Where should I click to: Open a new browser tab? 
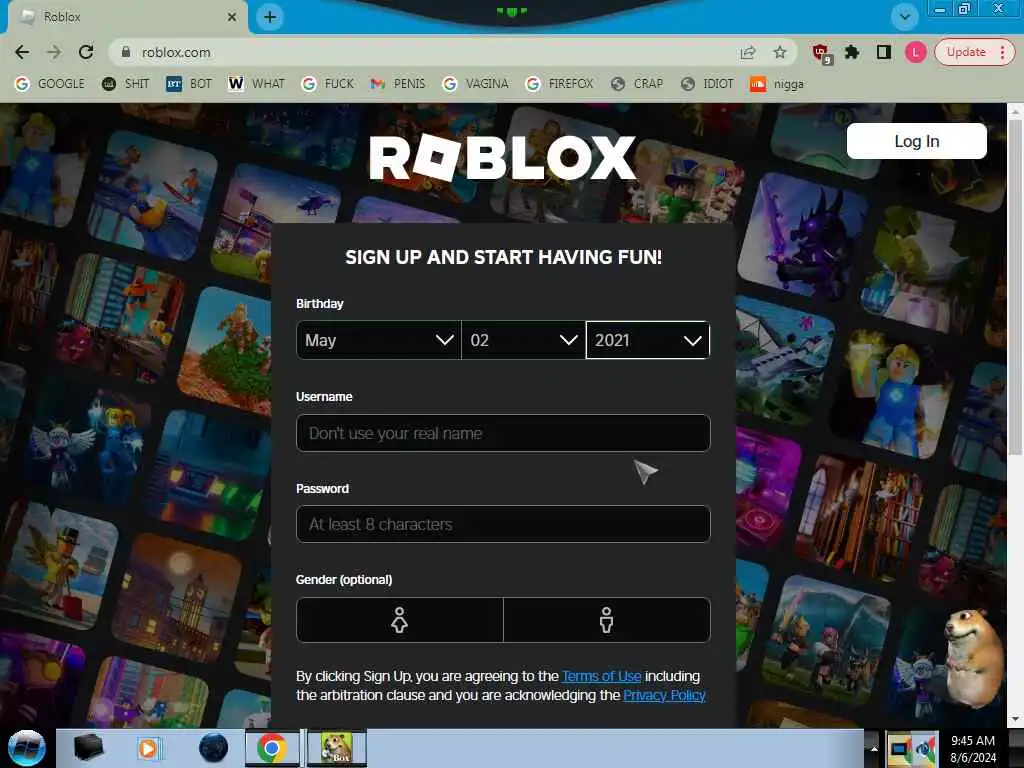pyautogui.click(x=270, y=17)
